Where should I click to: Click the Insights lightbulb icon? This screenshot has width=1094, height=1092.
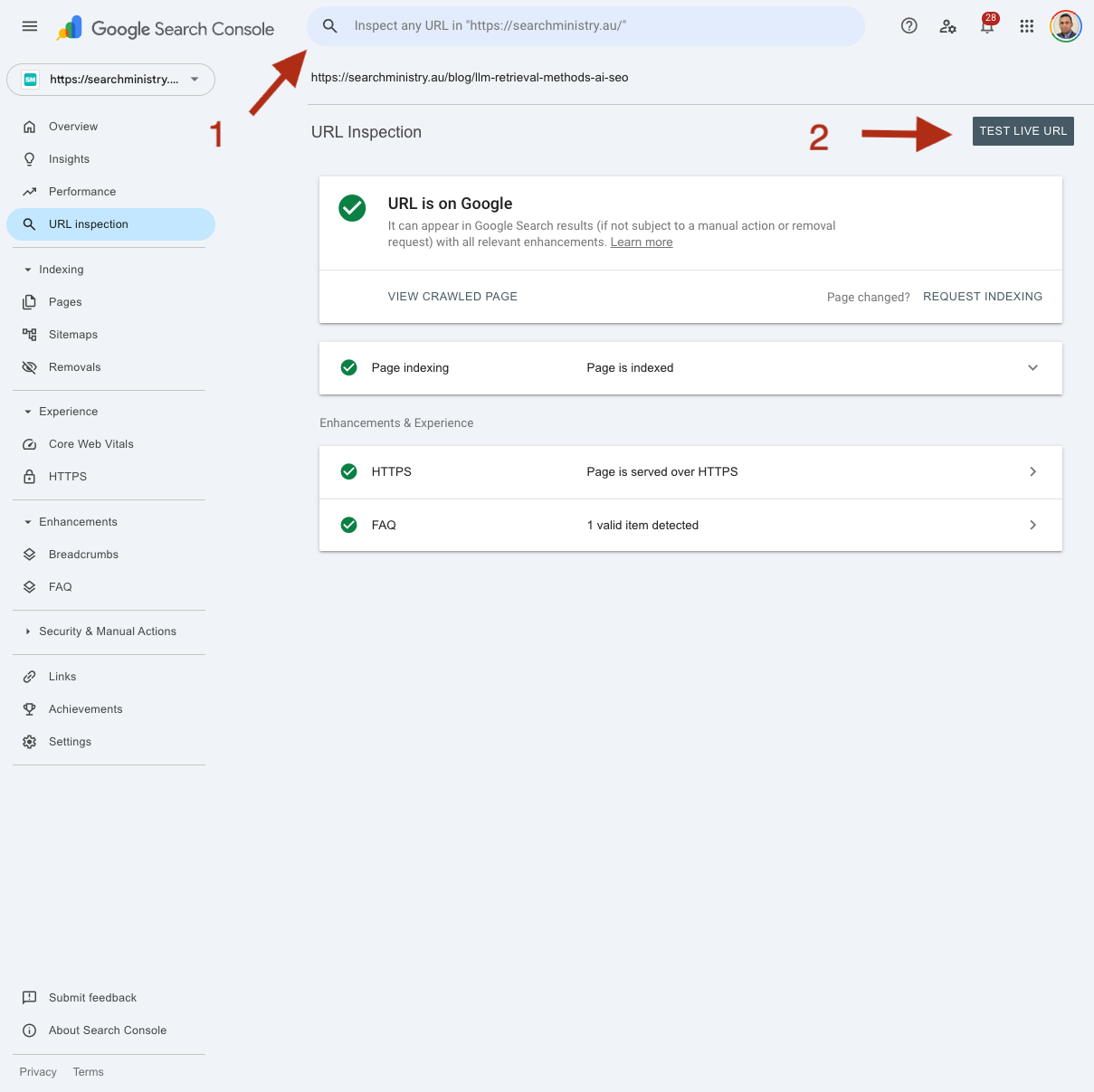(30, 159)
